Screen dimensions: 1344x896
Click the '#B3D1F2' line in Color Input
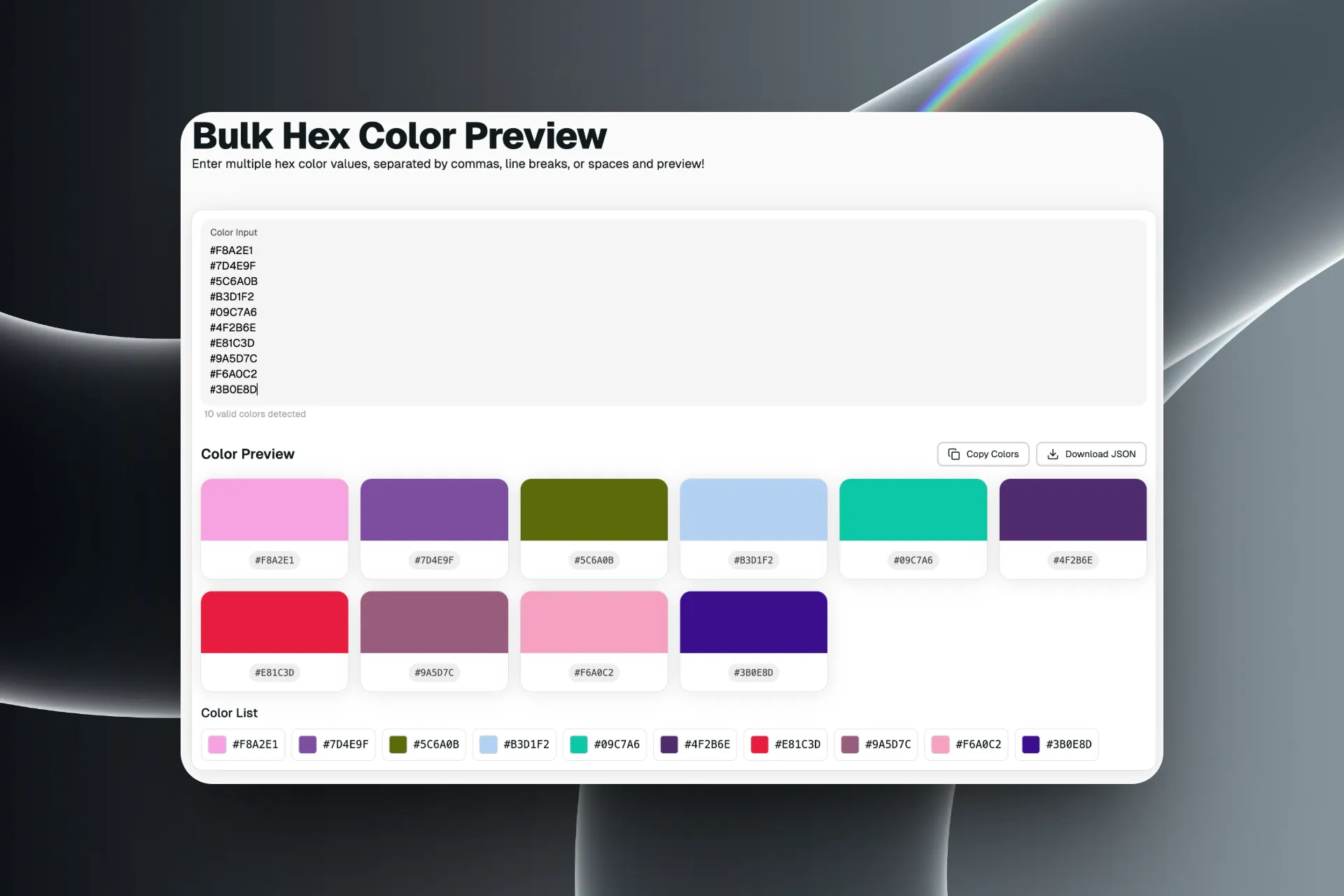coord(232,297)
